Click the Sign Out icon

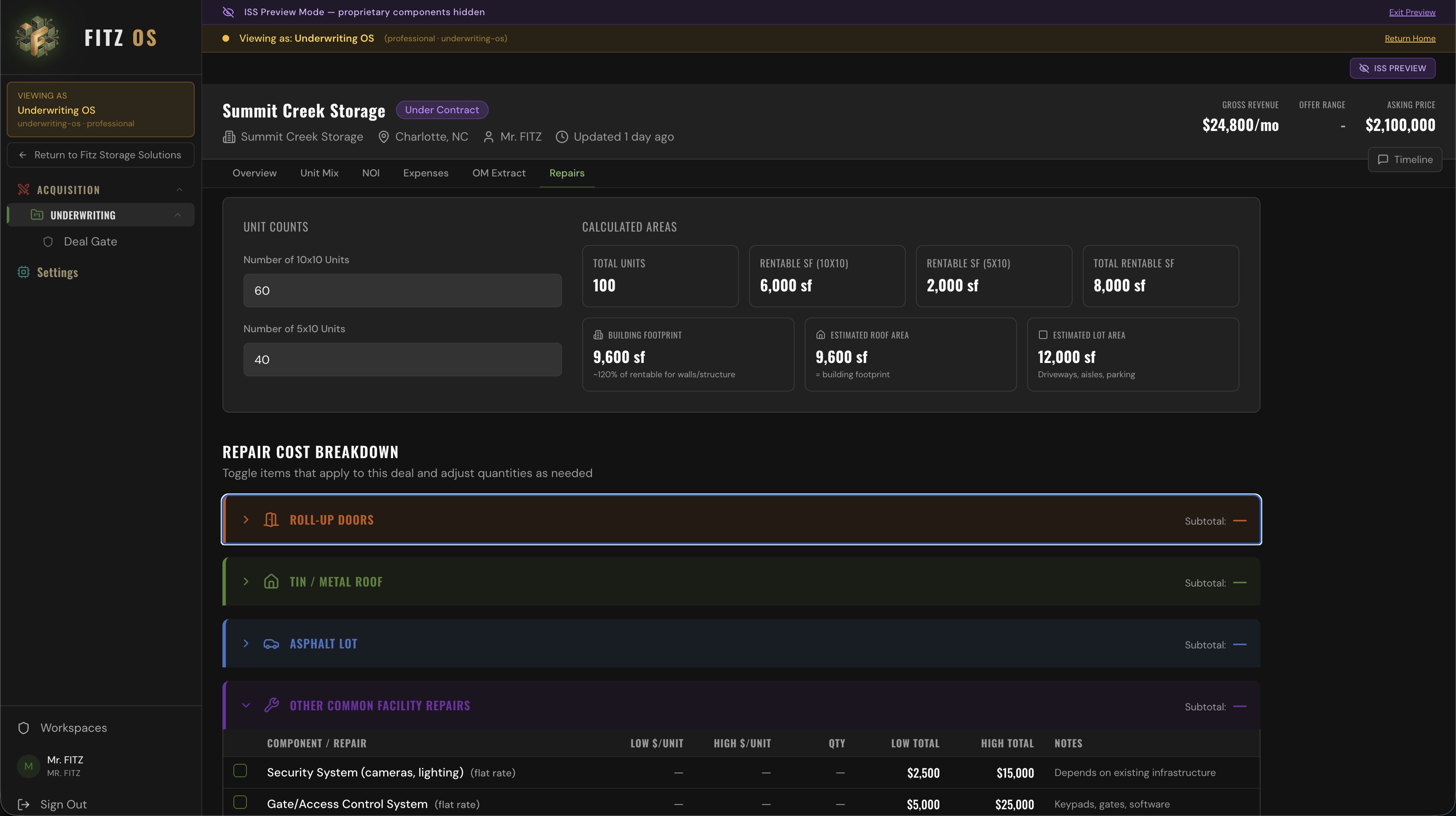point(23,804)
